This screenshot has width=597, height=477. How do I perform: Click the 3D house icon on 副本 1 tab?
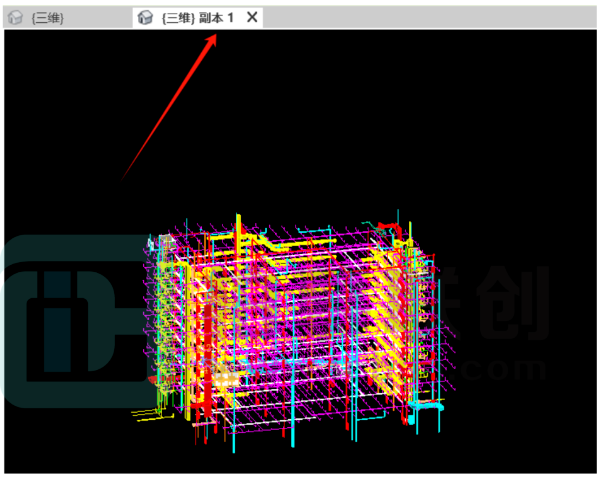[x=145, y=18]
